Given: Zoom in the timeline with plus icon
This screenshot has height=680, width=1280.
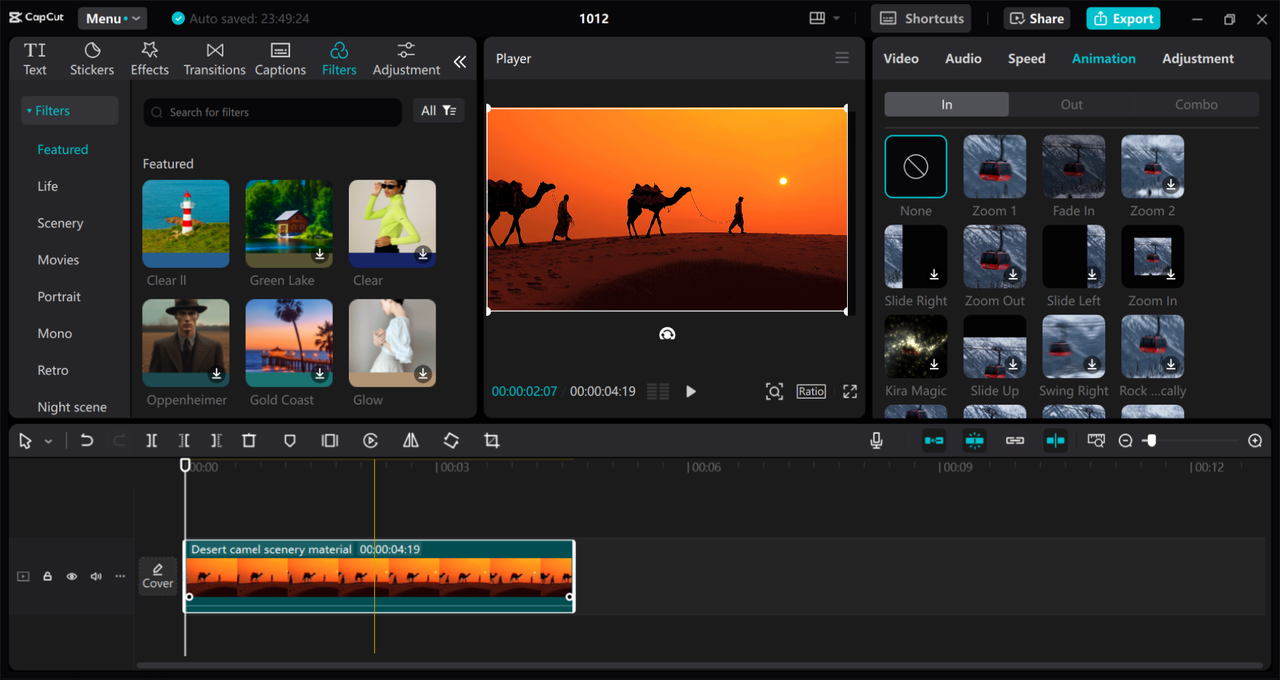Looking at the screenshot, I should tap(1255, 441).
